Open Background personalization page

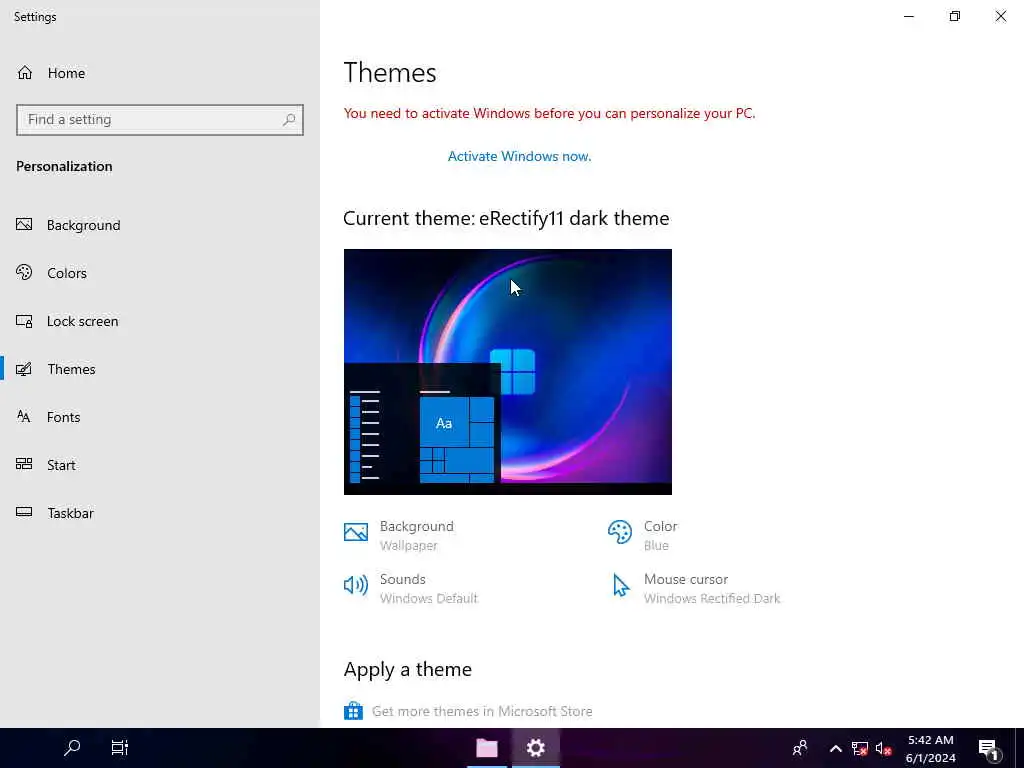pyautogui.click(x=160, y=225)
